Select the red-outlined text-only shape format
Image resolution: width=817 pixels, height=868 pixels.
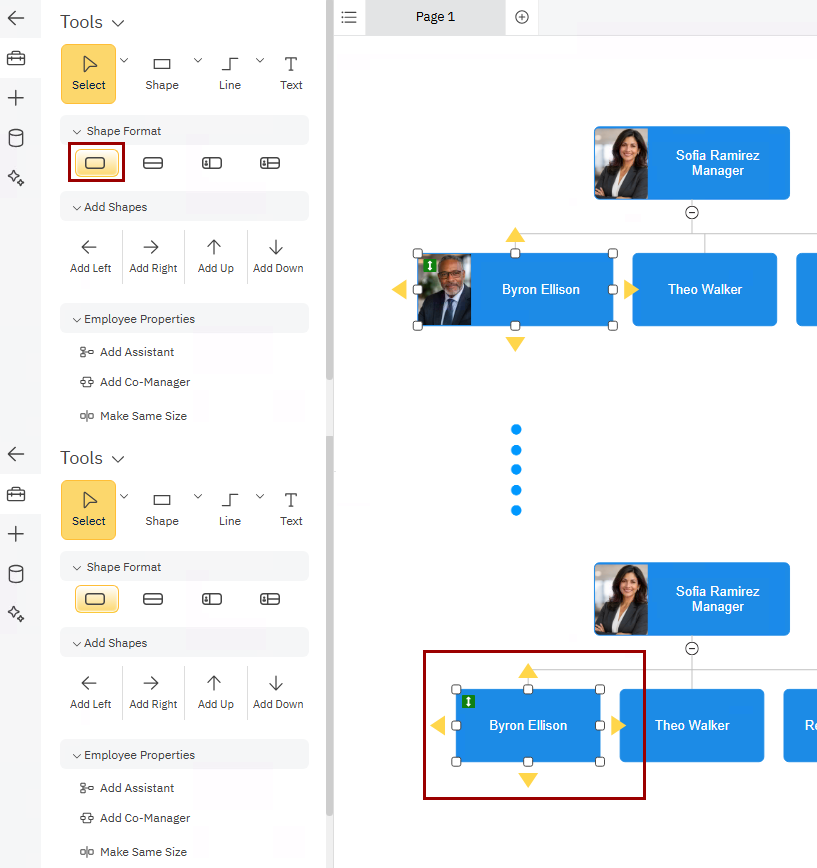(96, 163)
